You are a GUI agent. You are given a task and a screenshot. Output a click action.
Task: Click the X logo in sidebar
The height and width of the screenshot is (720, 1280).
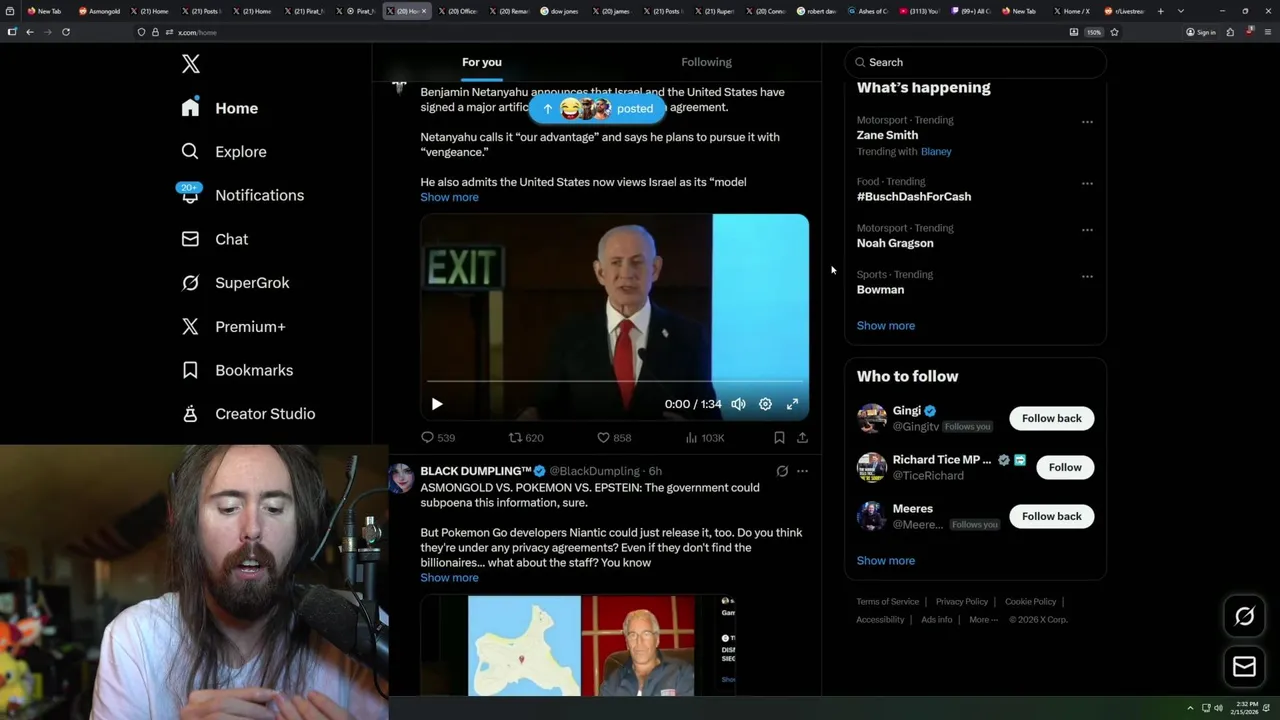[x=191, y=64]
